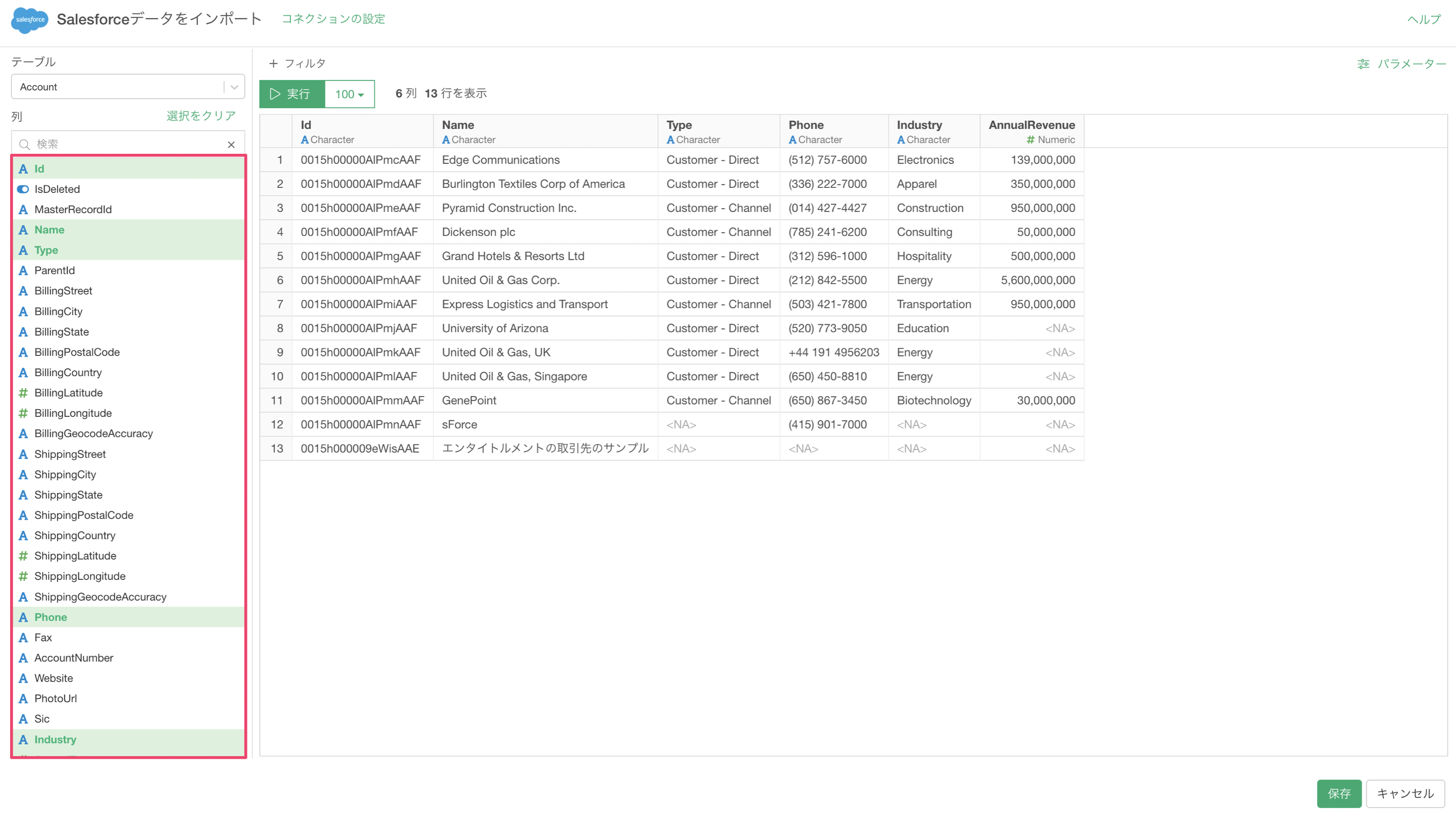The width and height of the screenshot is (1456, 815).
Task: Click the +44 191 4956203 phone cell
Action: click(834, 352)
